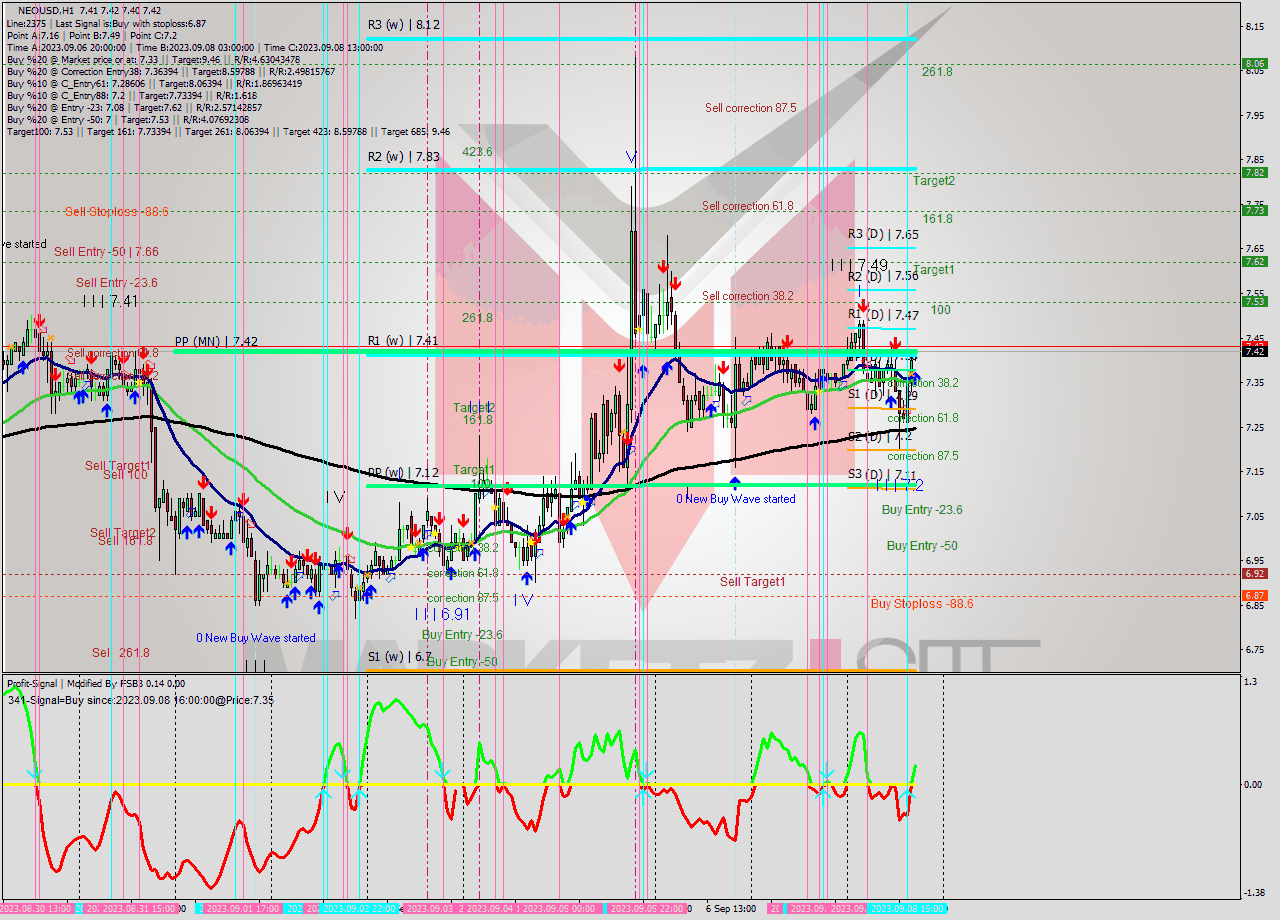The height and width of the screenshot is (920, 1280).
Task: Click the green 'Target2' label beside the 7.82 tag
Action: (934, 181)
